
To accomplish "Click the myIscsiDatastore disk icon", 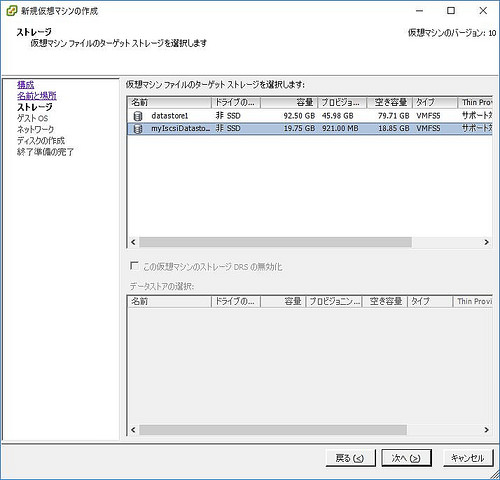I will tap(138, 129).
